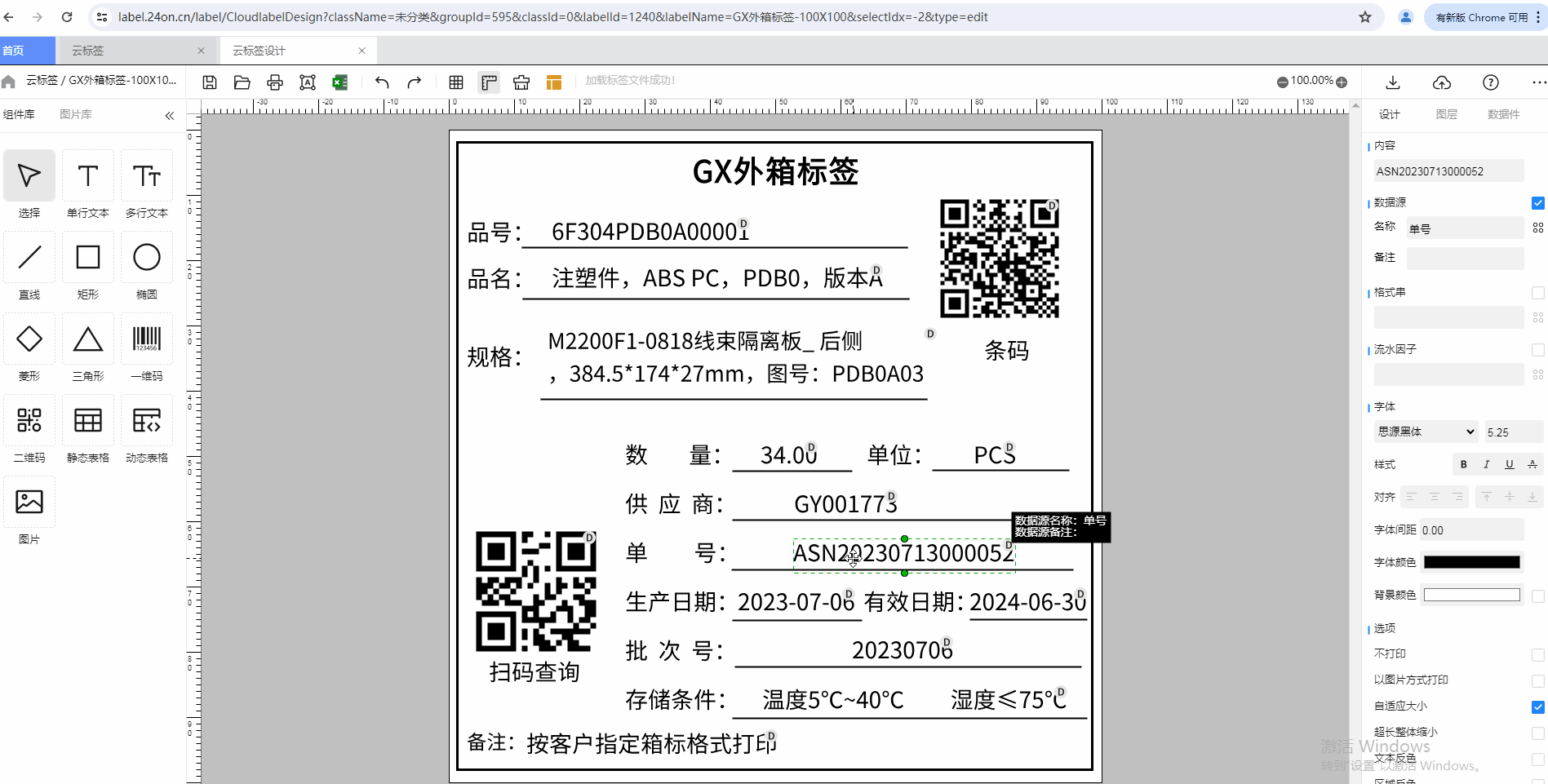Open the three-dots more menu
Screen dimensions: 1548x784
[x=1539, y=82]
